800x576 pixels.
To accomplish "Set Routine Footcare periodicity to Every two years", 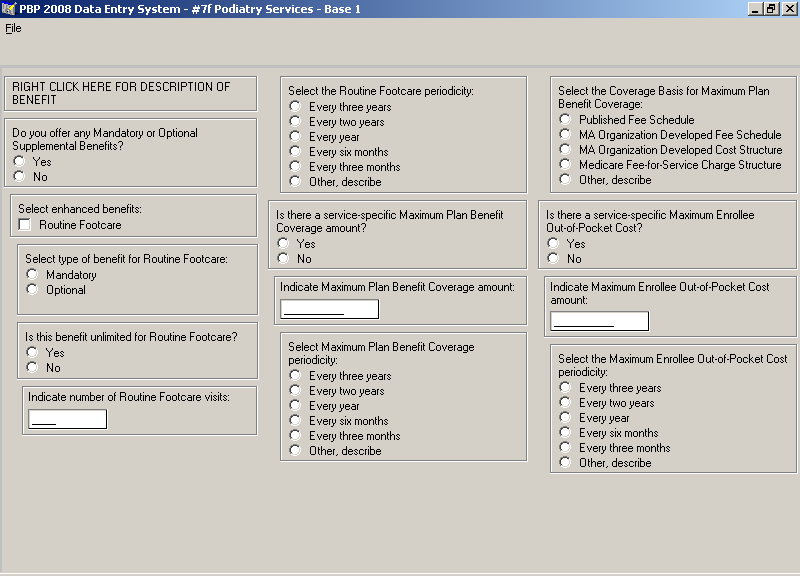I will point(295,121).
